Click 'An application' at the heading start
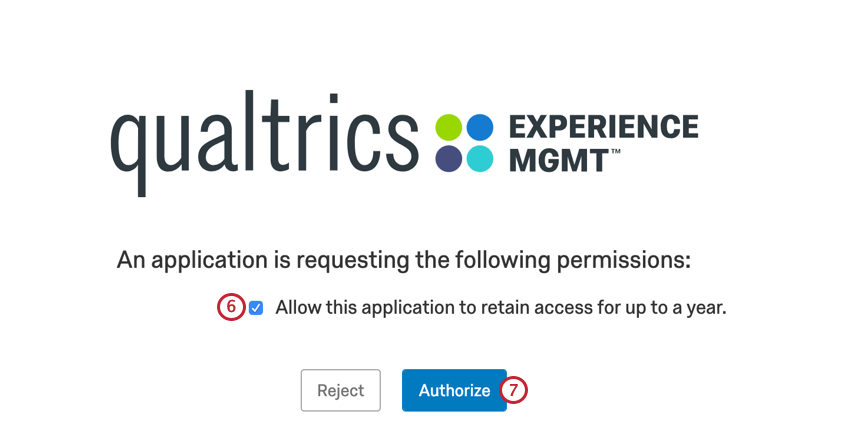This screenshot has width=850, height=425. [191, 261]
